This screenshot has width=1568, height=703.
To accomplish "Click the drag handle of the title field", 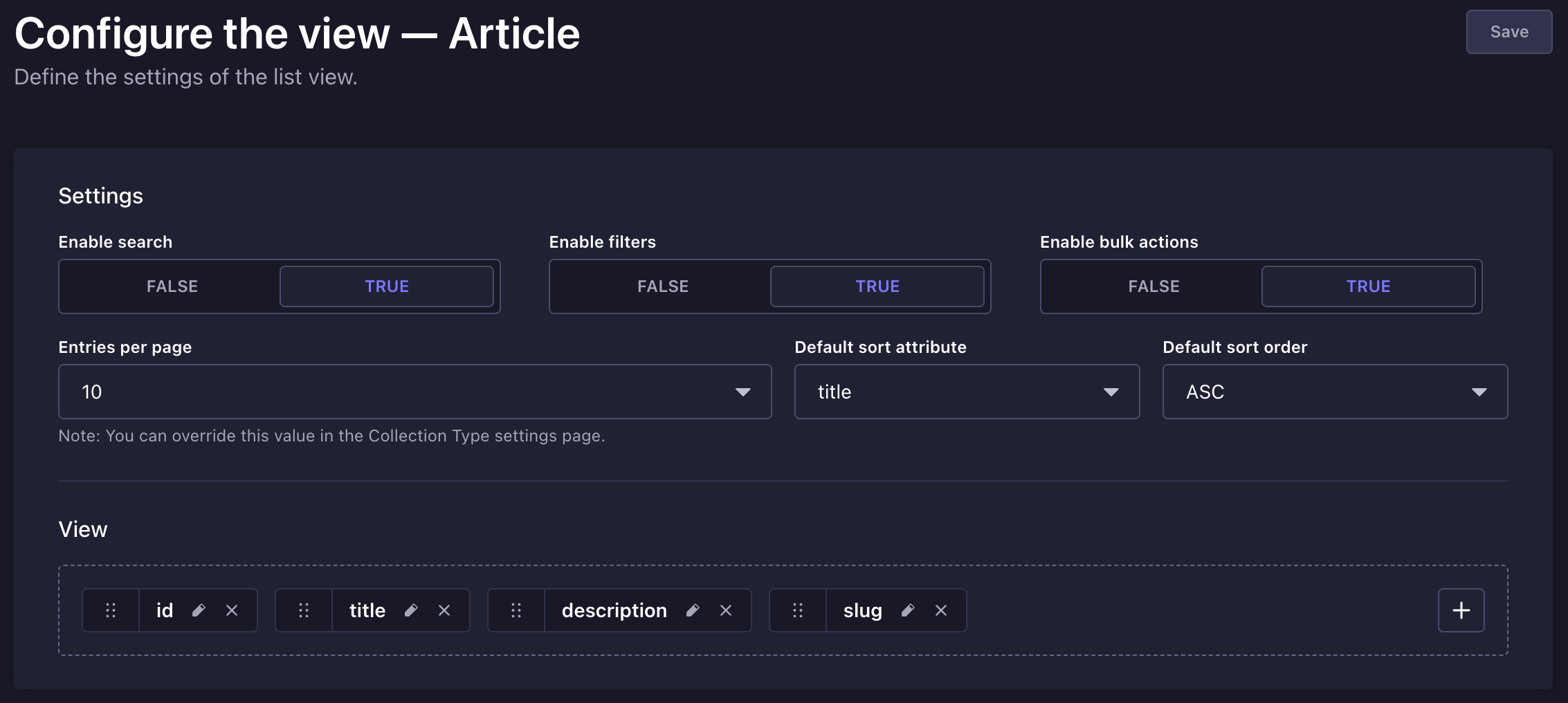I will tap(304, 610).
